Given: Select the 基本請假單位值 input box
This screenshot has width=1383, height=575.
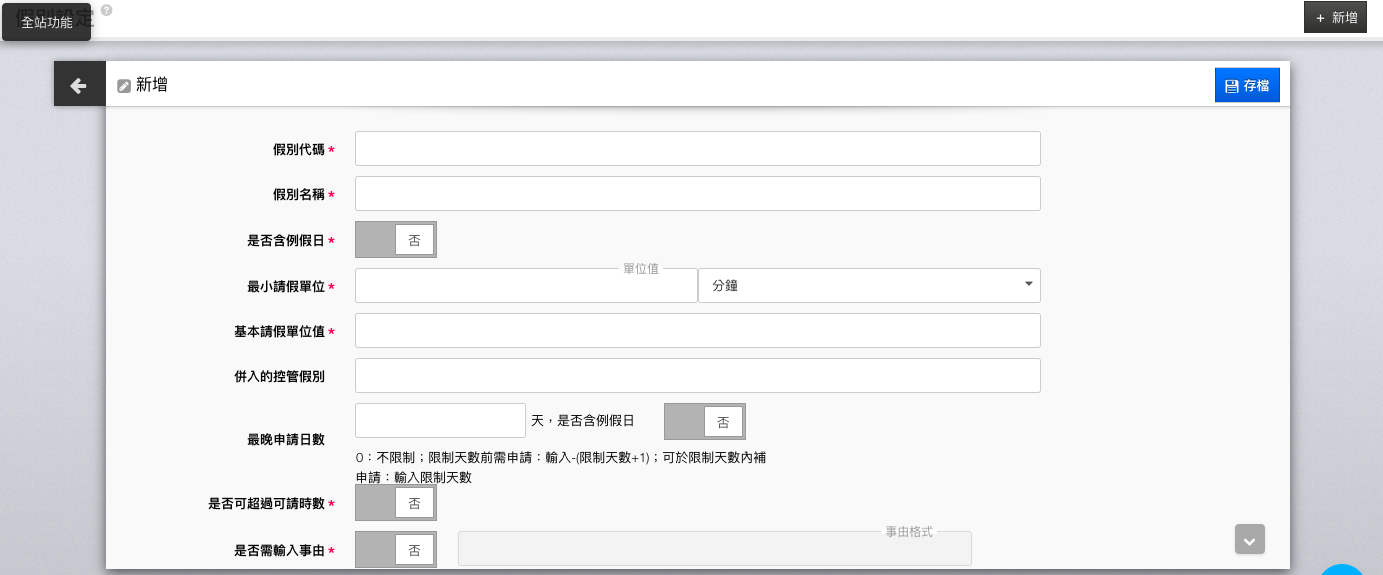Looking at the screenshot, I should [x=697, y=331].
